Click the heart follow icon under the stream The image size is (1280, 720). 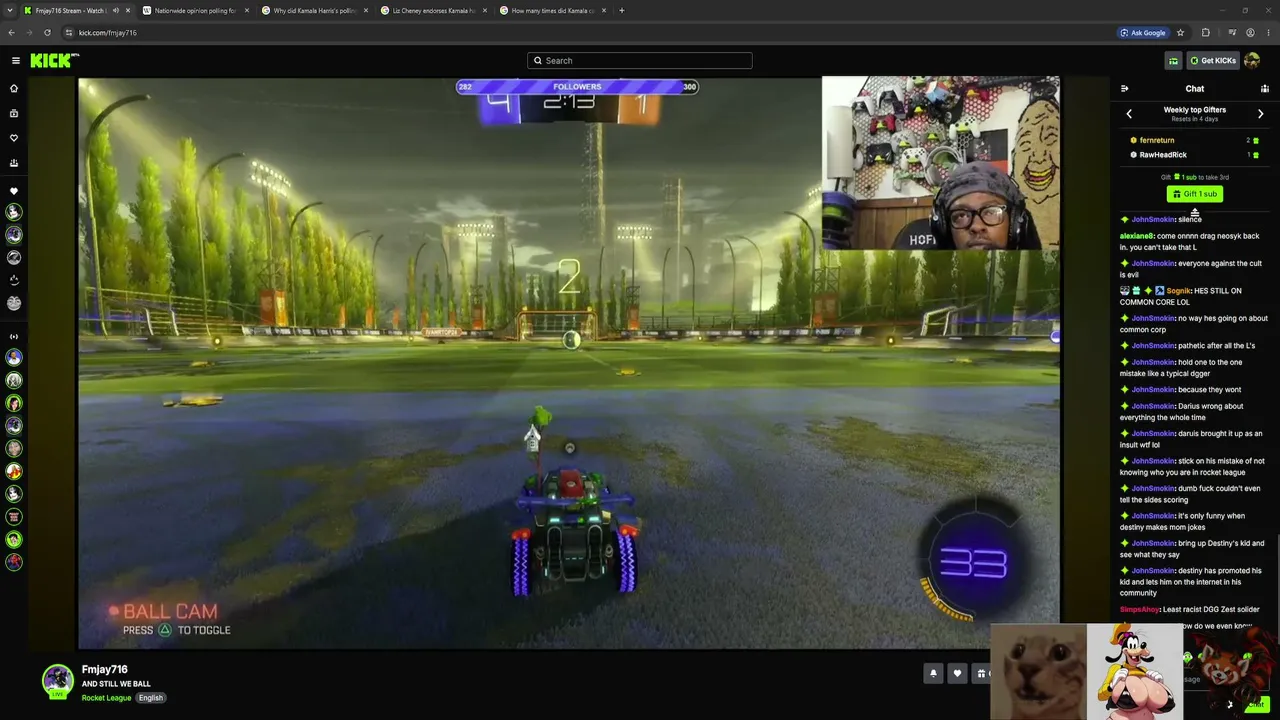point(957,673)
